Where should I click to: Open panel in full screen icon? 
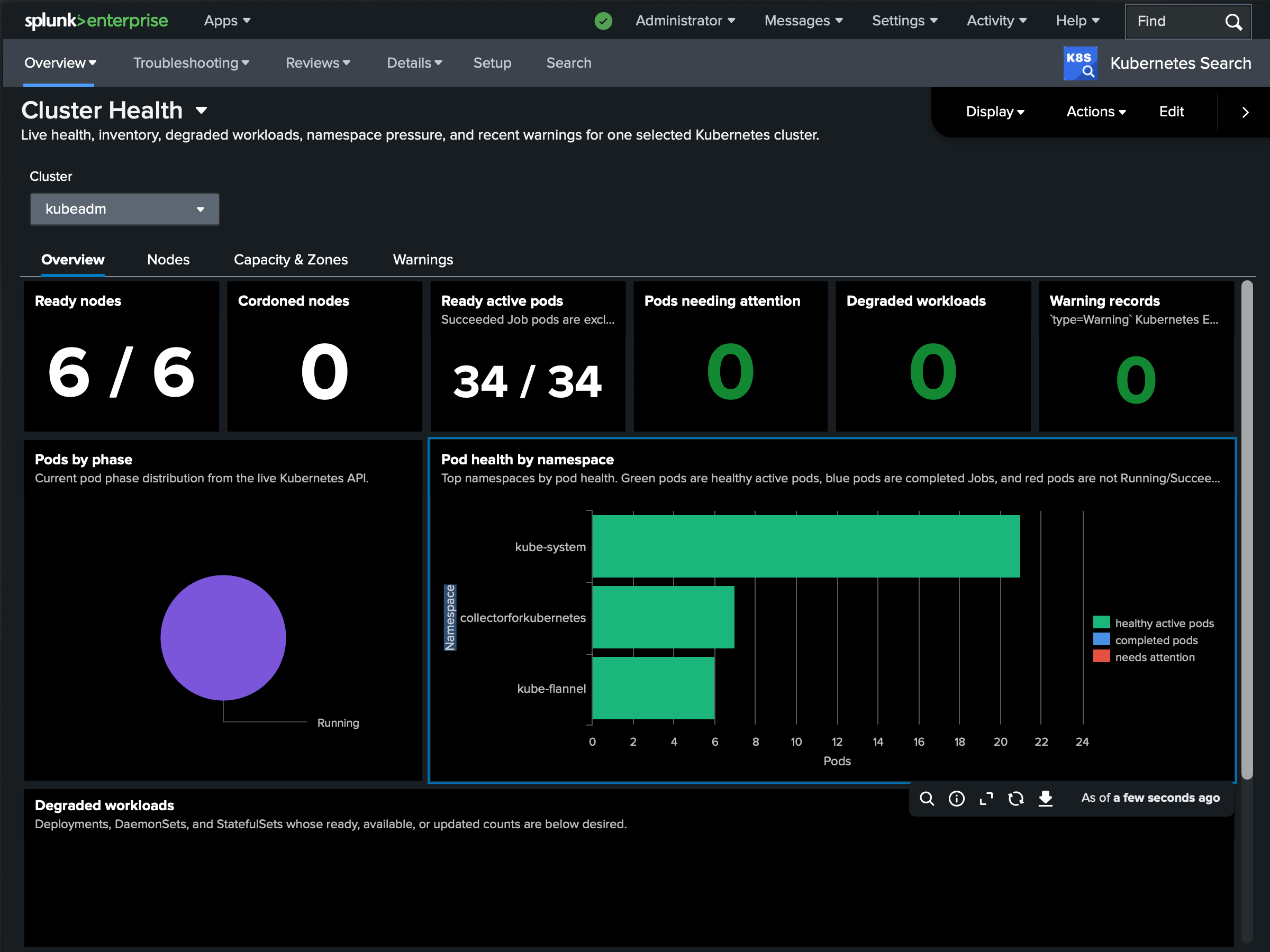point(986,798)
